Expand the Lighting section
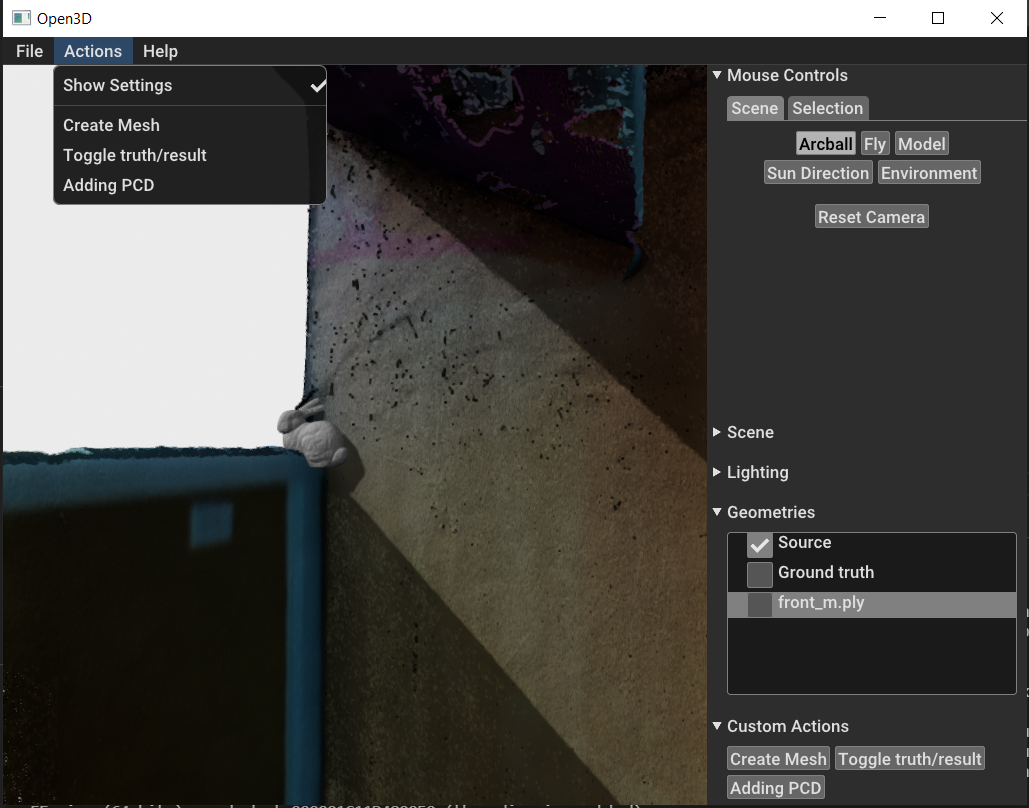 point(716,472)
